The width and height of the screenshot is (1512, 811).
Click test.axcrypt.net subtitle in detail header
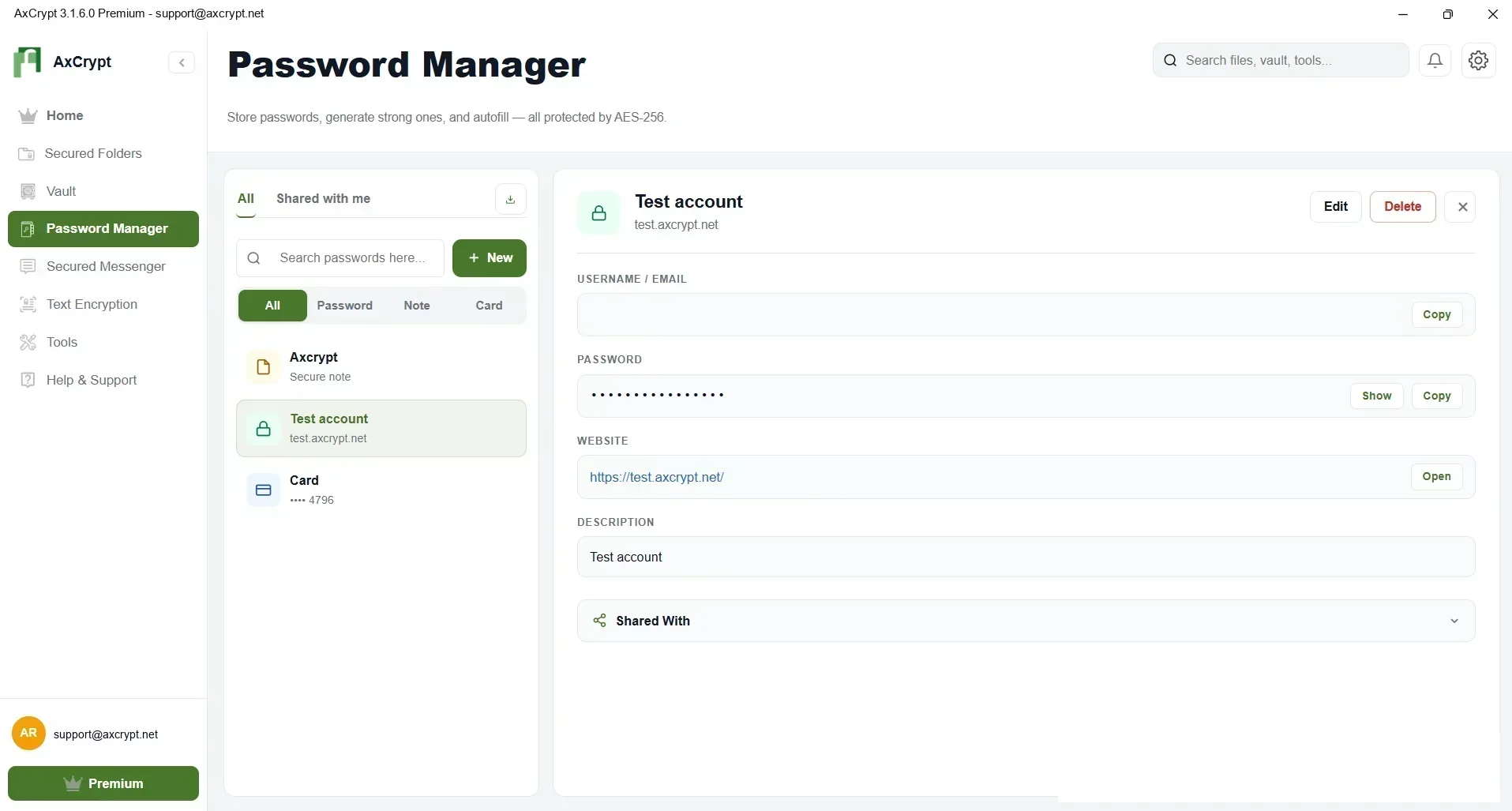677,224
